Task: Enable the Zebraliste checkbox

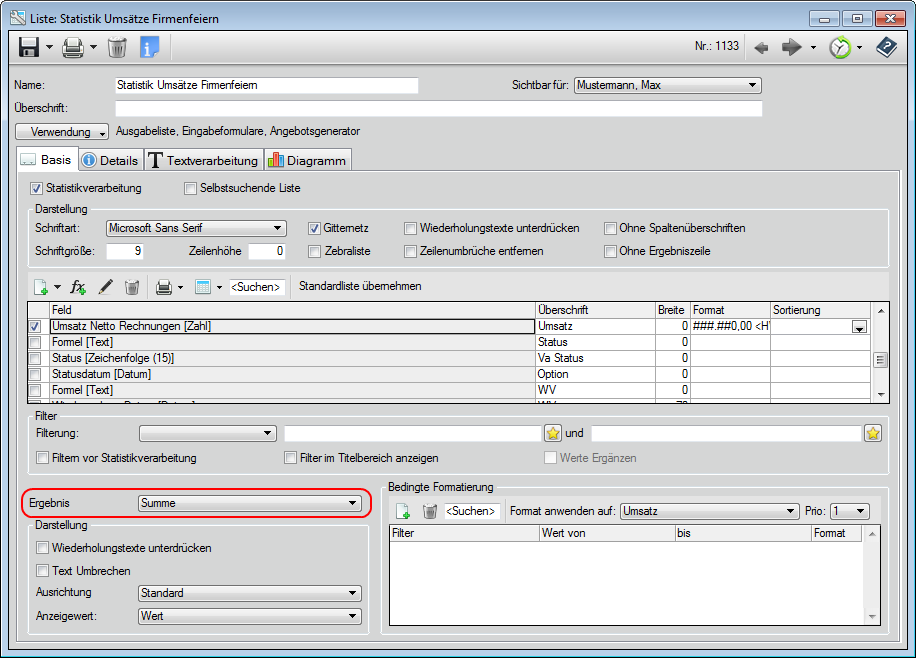Action: pyautogui.click(x=315, y=251)
